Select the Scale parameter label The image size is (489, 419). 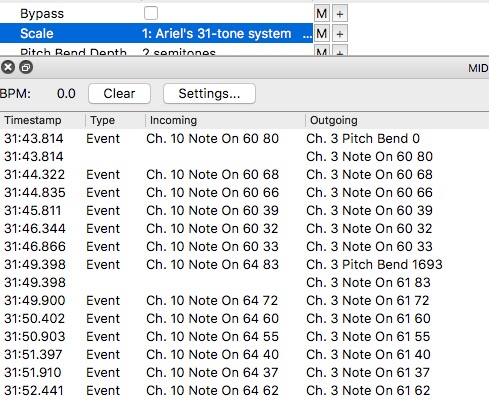pos(37,33)
